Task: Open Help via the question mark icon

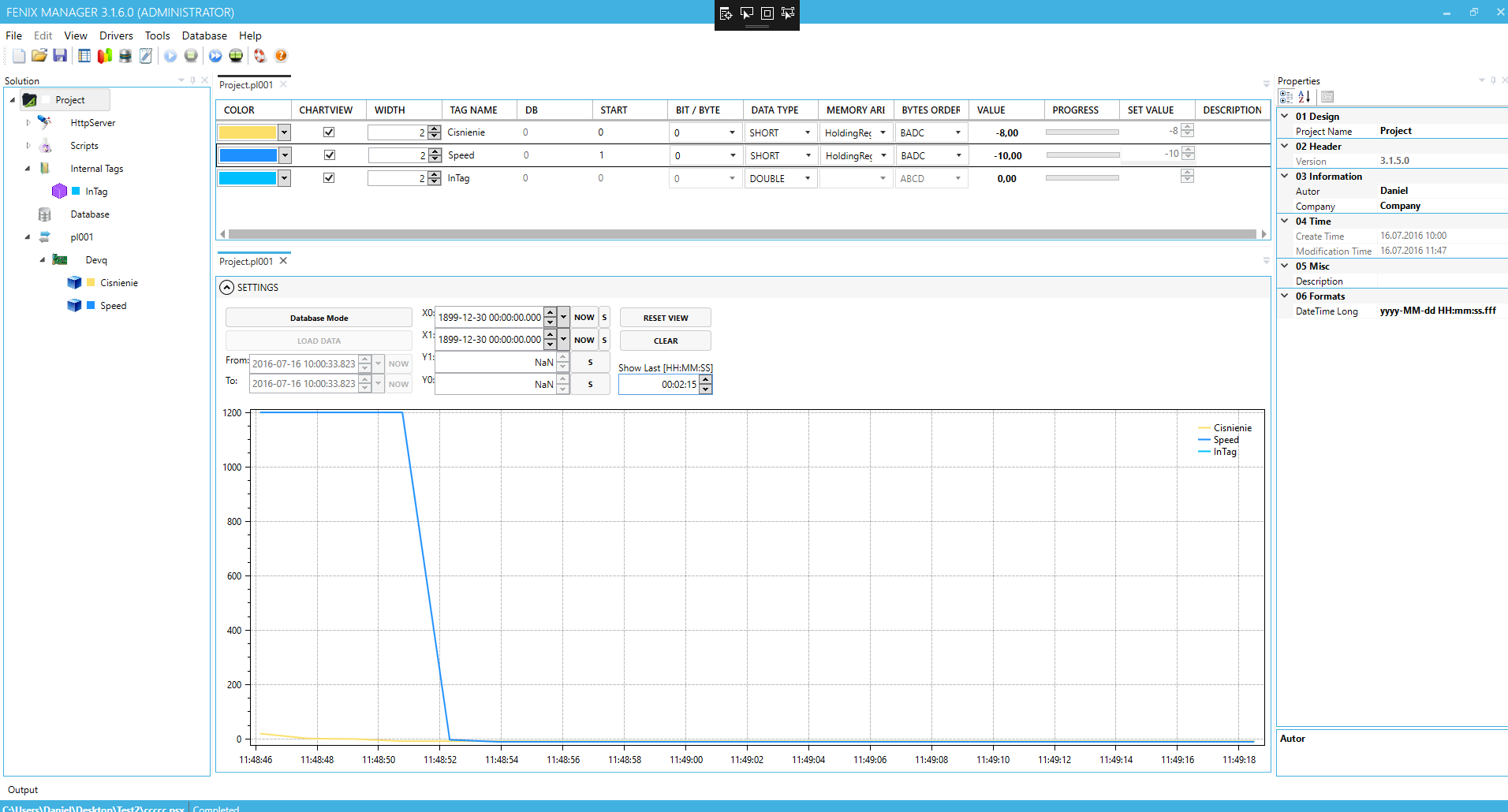Action: (x=281, y=55)
